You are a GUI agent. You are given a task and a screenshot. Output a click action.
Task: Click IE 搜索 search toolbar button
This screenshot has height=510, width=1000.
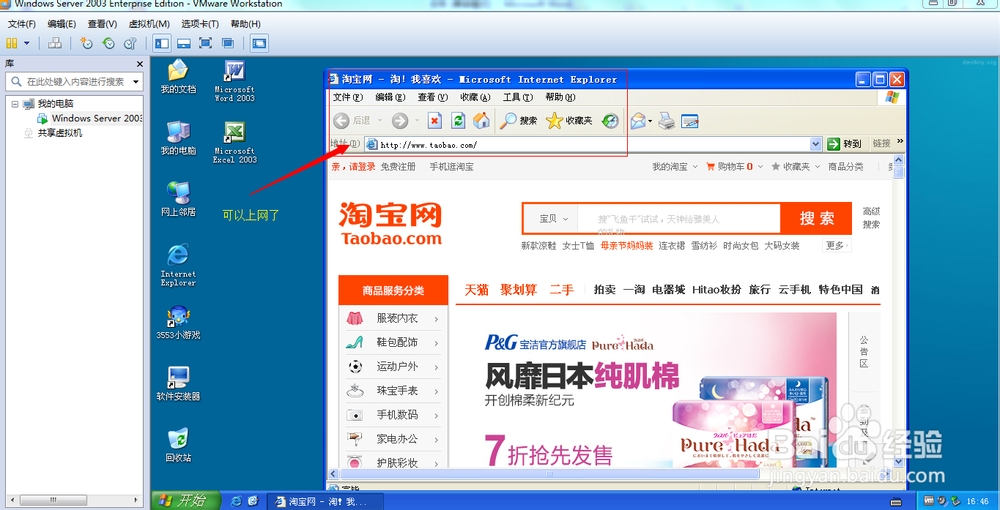[518, 120]
